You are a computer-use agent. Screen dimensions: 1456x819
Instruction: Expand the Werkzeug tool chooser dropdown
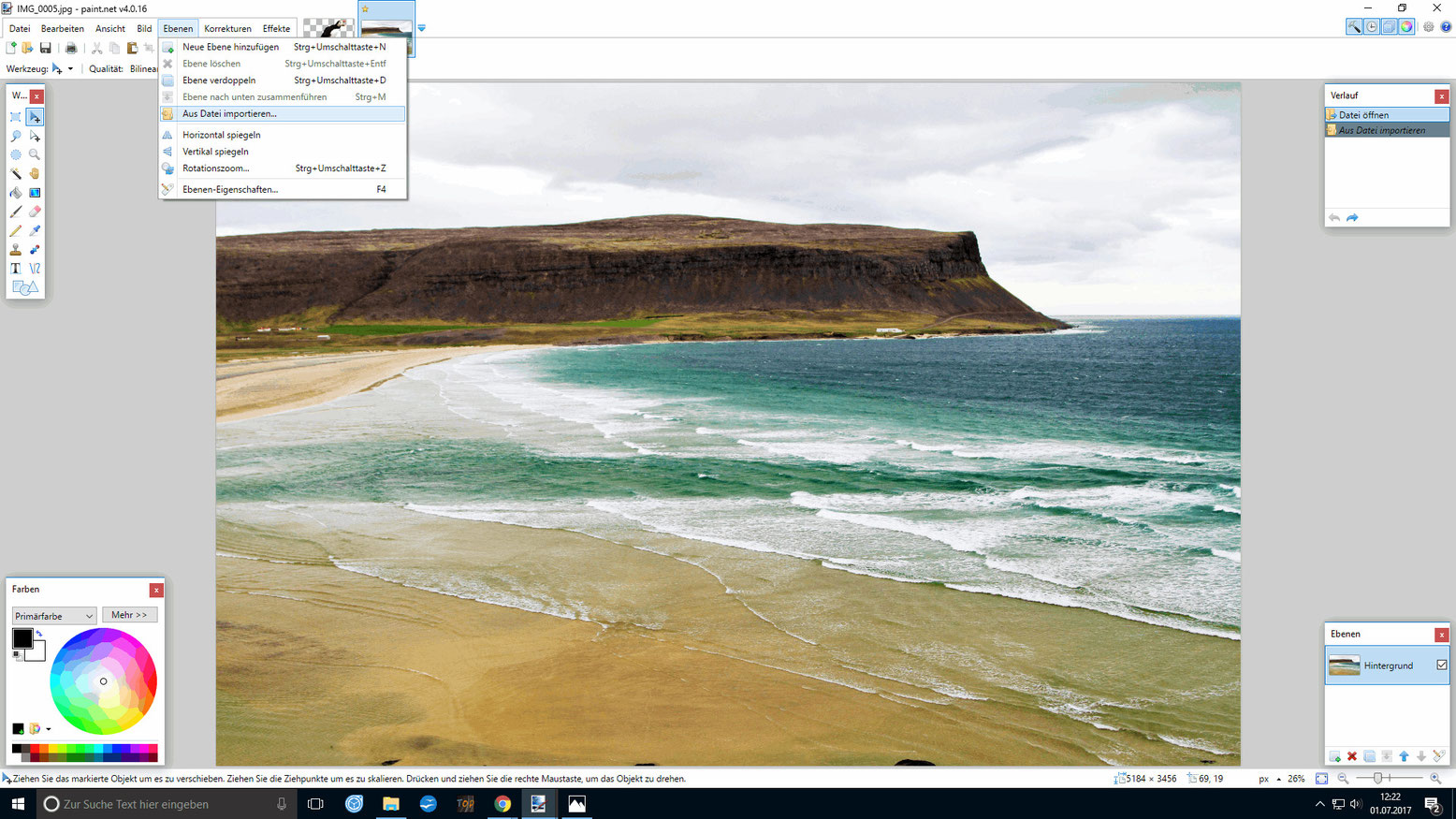(x=70, y=69)
